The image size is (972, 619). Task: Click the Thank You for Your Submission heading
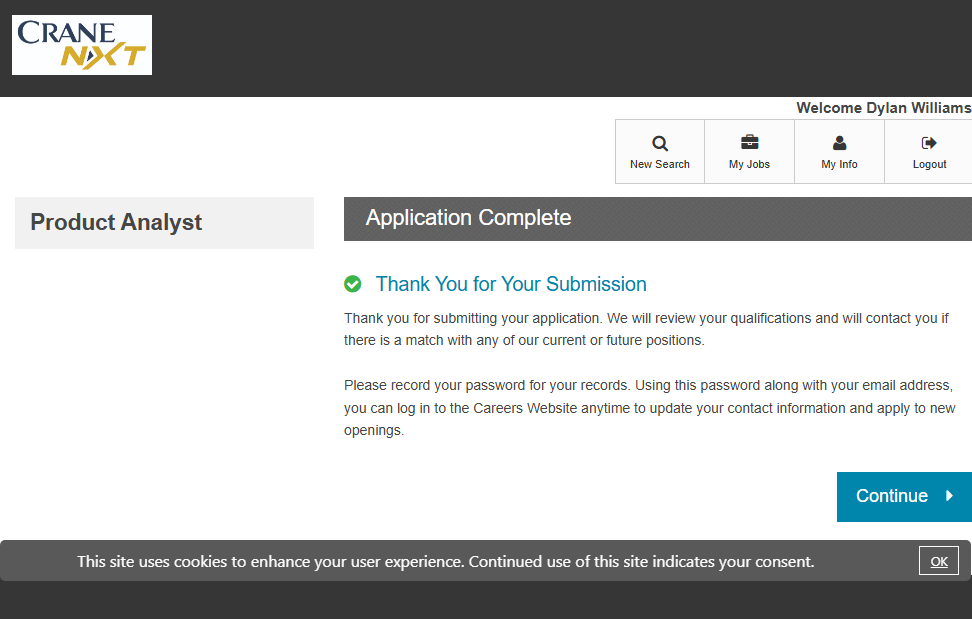511,284
